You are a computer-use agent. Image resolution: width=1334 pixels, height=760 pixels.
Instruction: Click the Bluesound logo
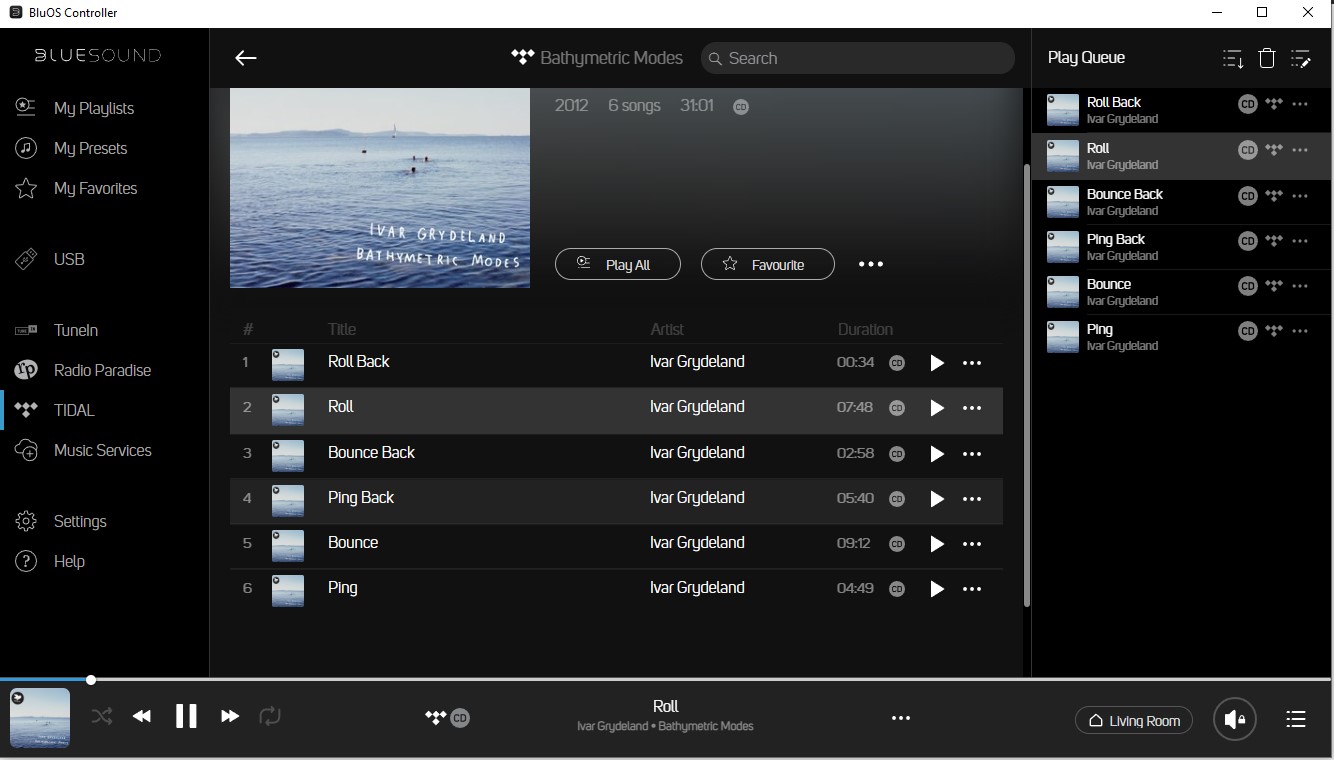(x=98, y=56)
